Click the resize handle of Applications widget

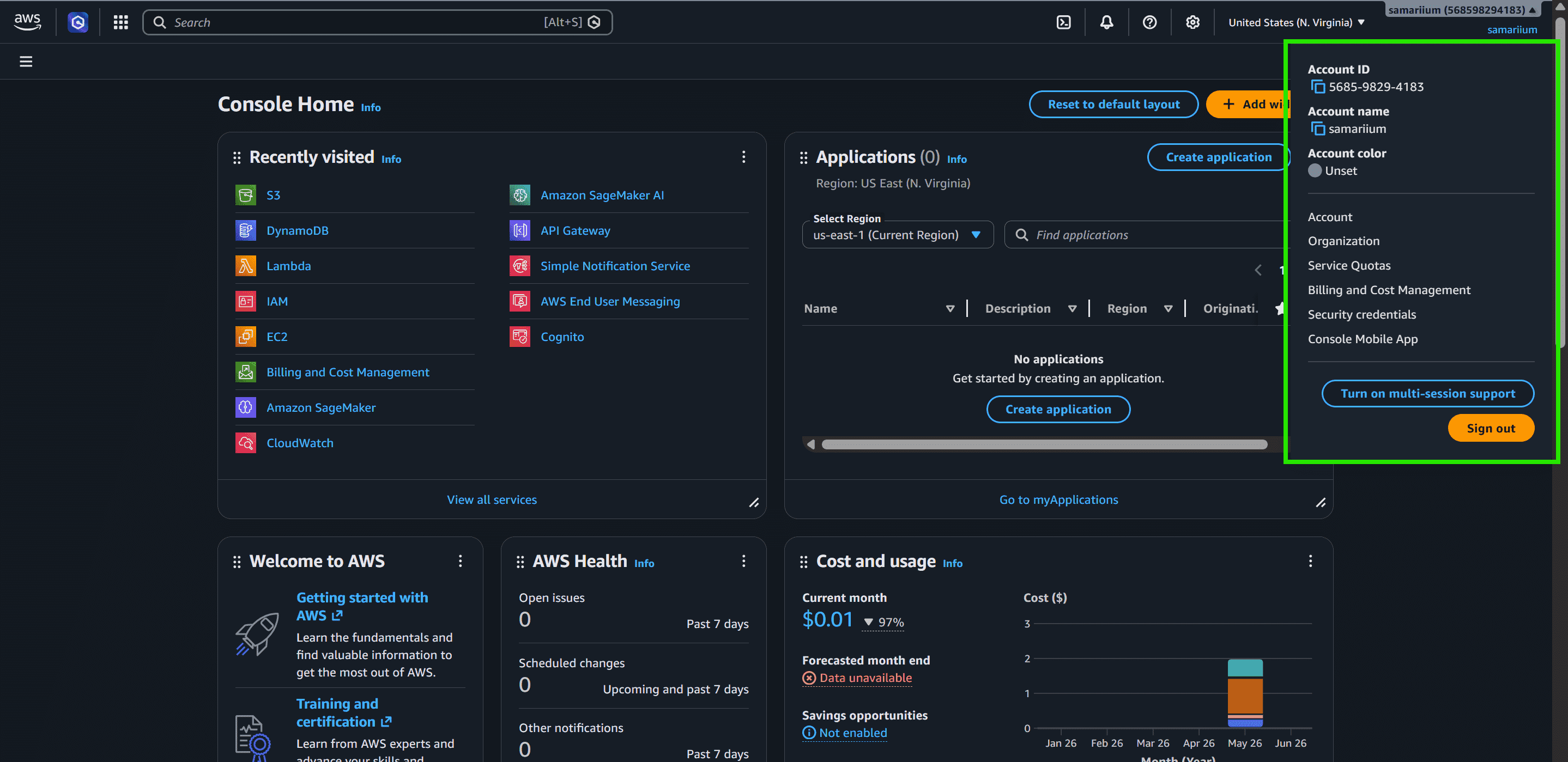(1320, 503)
